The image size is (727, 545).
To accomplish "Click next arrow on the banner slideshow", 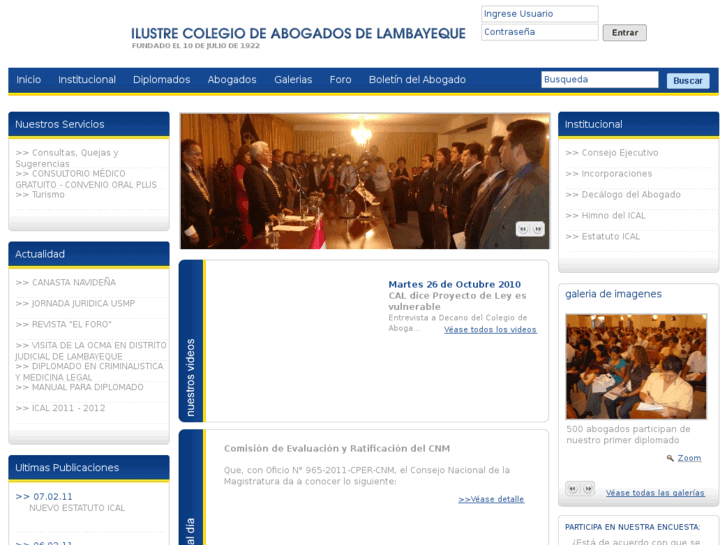I will (538, 229).
